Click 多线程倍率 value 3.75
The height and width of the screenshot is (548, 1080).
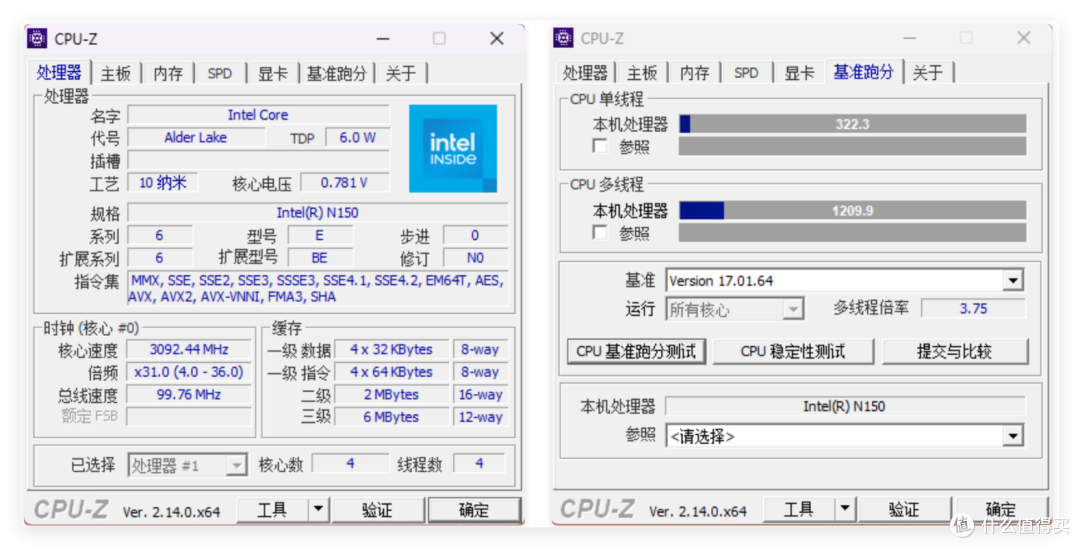(x=973, y=308)
